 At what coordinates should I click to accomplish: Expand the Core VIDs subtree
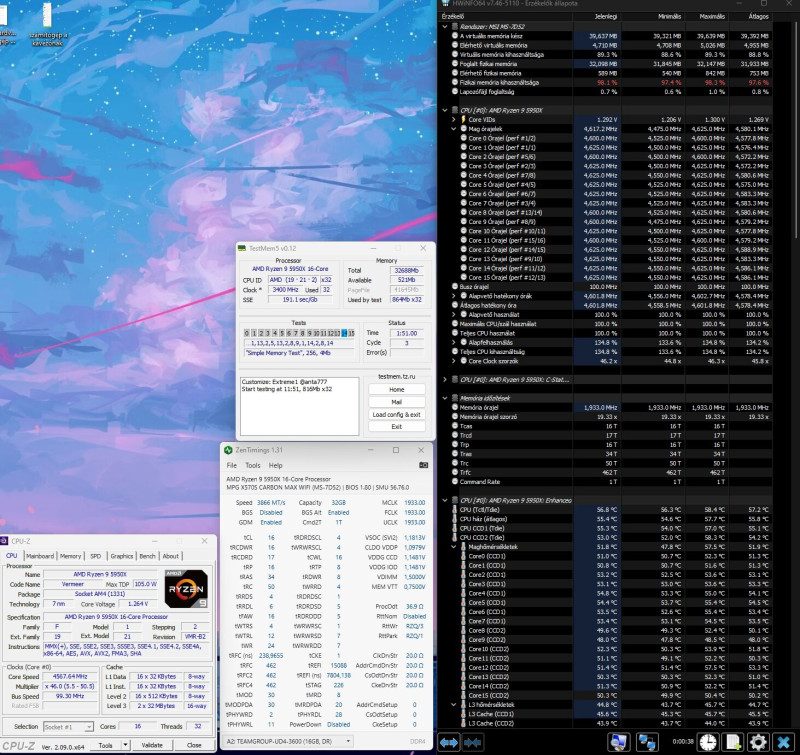pos(454,119)
